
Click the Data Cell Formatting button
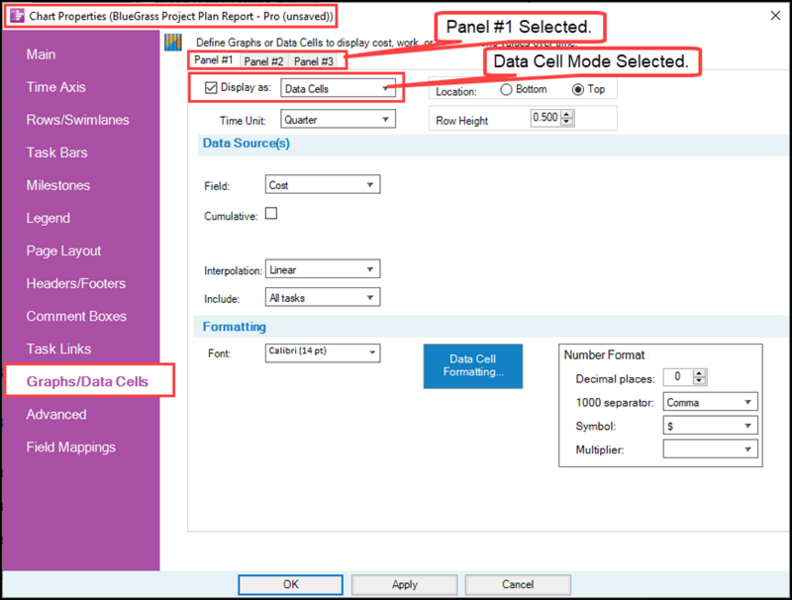[x=473, y=366]
